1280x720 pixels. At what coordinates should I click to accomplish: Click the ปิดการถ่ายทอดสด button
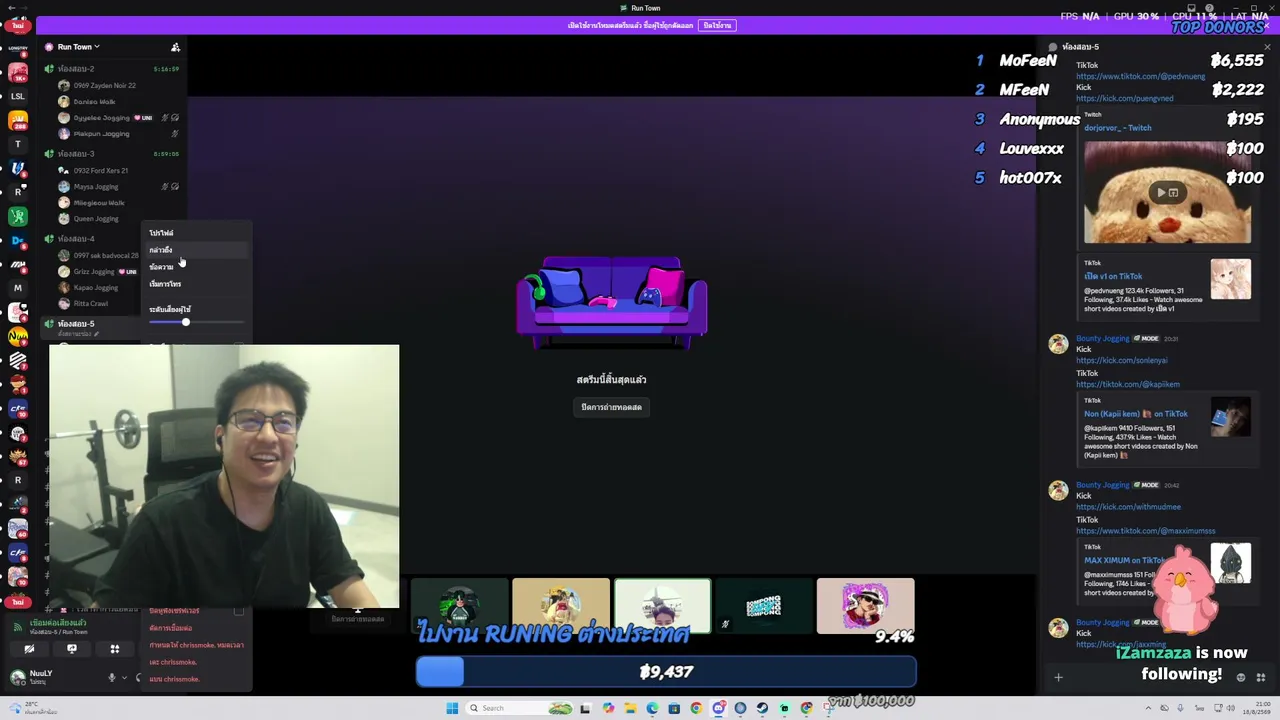pos(612,407)
